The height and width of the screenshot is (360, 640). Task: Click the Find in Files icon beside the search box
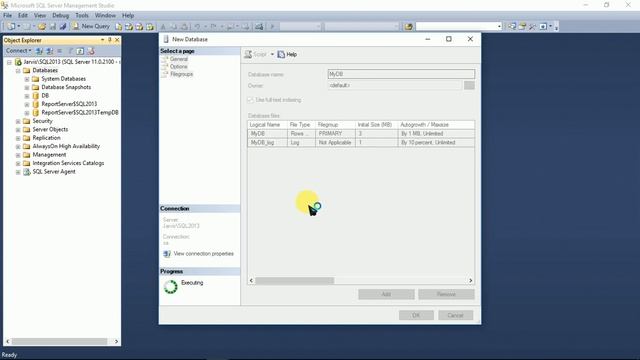[x=409, y=27]
